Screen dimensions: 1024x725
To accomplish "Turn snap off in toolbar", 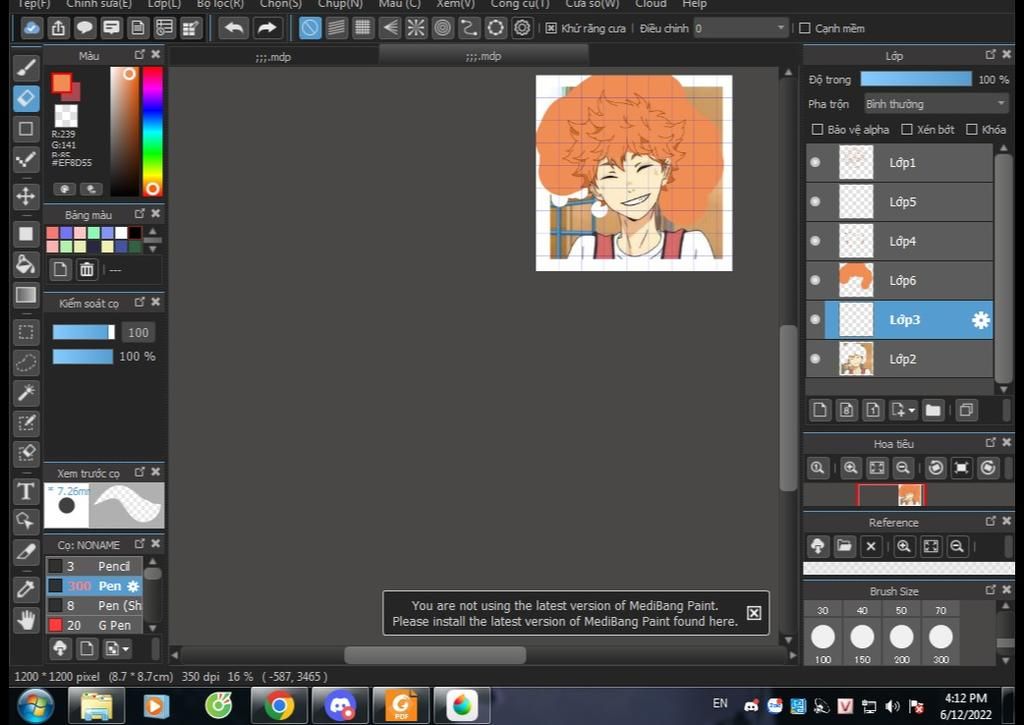I will [x=310, y=28].
